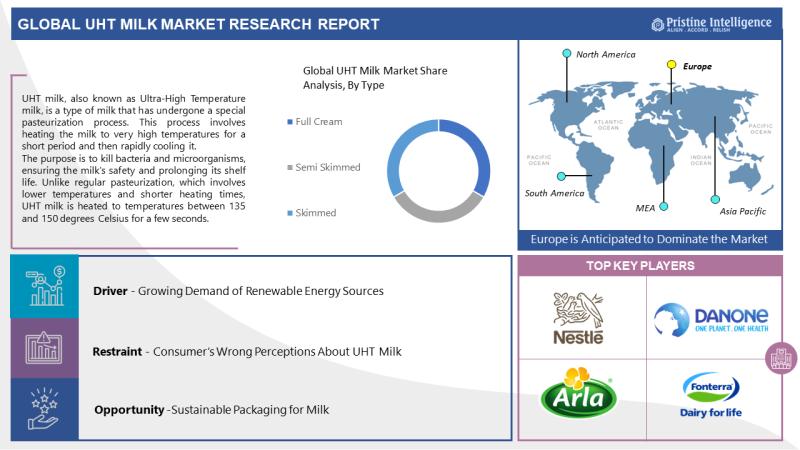The height and width of the screenshot is (450, 800).
Task: Click the purple building badge icon
Action: (778, 357)
